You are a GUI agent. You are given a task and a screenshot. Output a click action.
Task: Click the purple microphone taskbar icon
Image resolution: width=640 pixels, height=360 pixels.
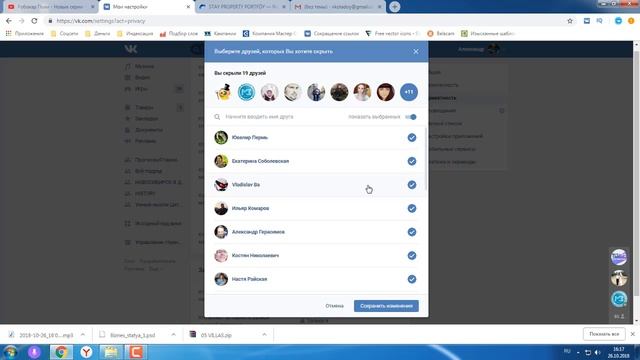[x=35, y=352]
